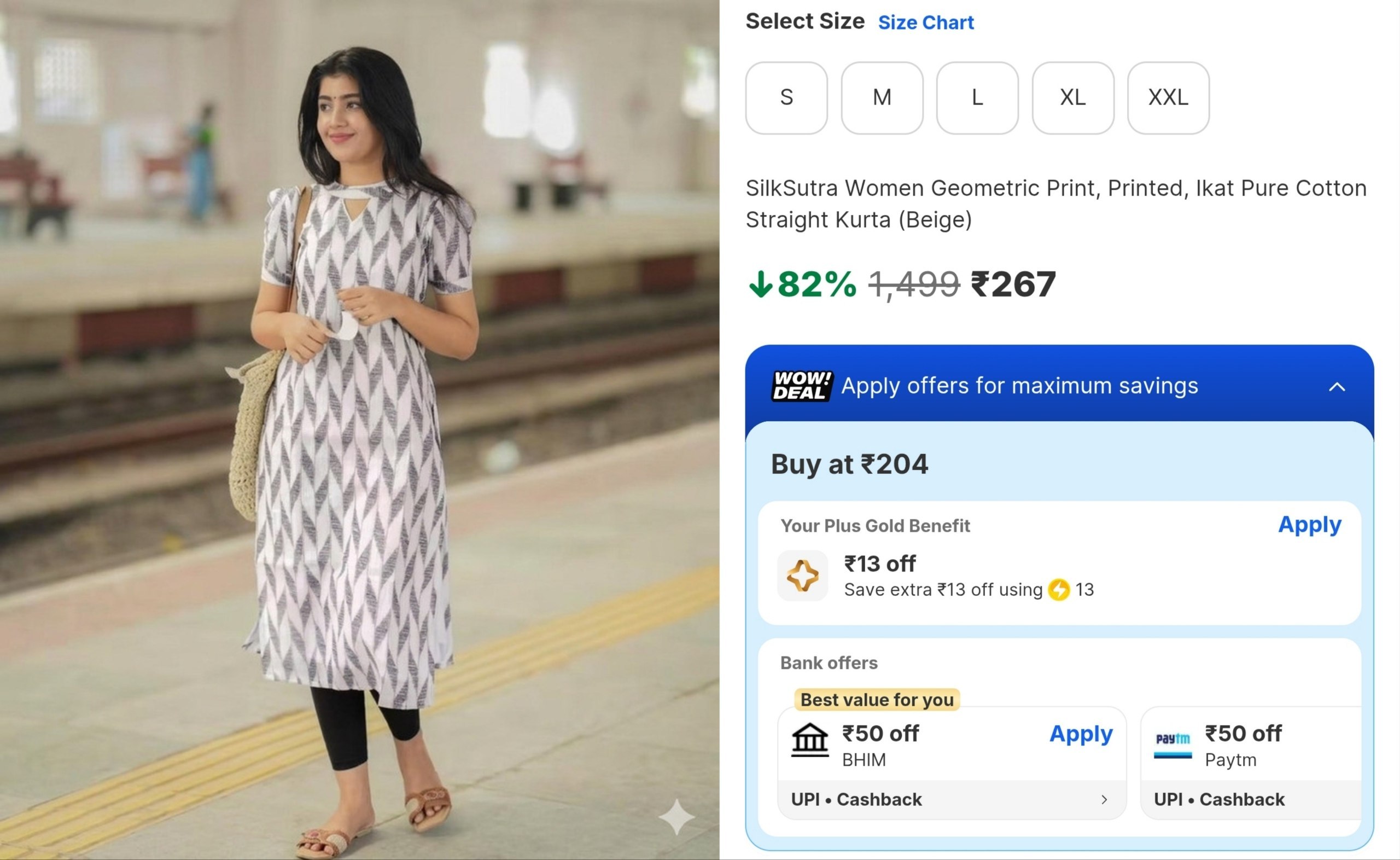Click the sparkle icon on product image
1400x860 pixels.
coord(676,817)
